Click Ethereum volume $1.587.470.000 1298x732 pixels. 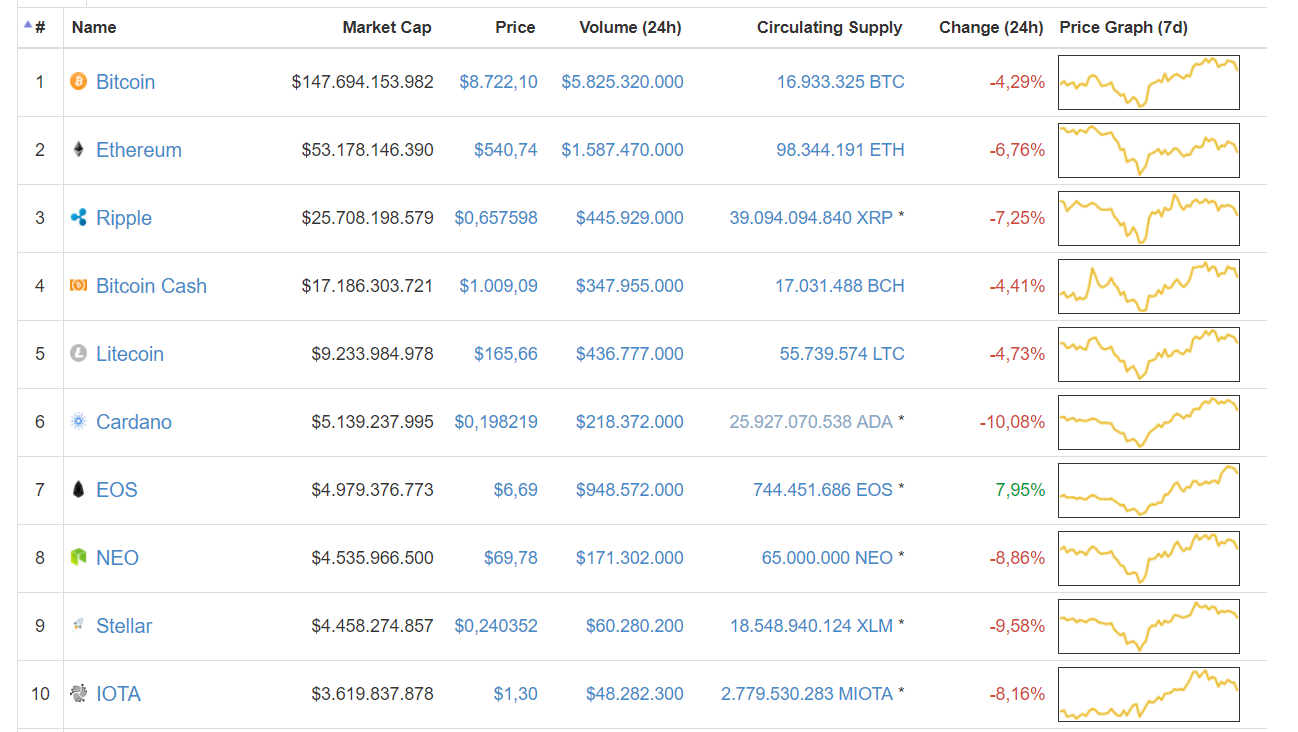(622, 150)
